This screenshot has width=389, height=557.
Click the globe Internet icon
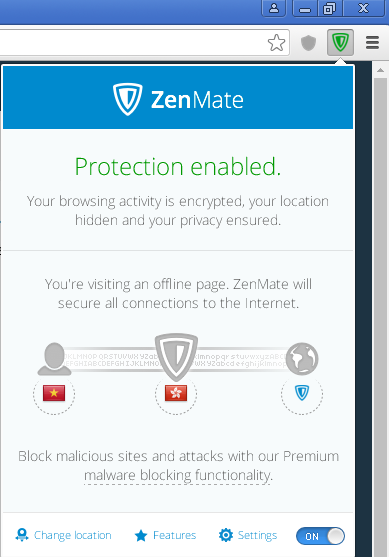click(302, 359)
